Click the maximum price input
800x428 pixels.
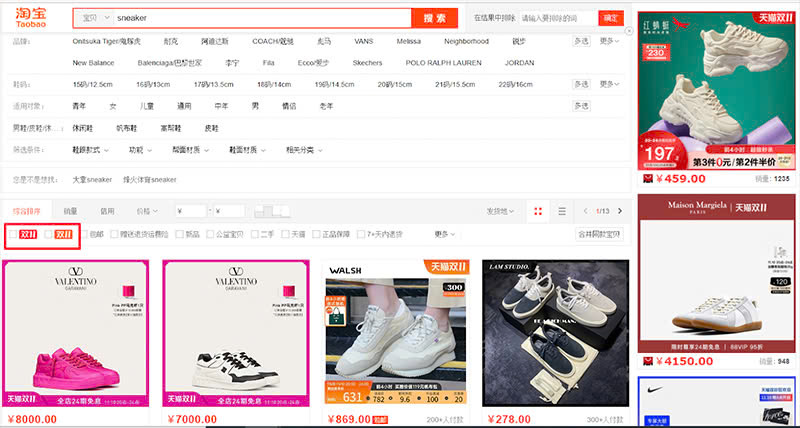coord(229,211)
